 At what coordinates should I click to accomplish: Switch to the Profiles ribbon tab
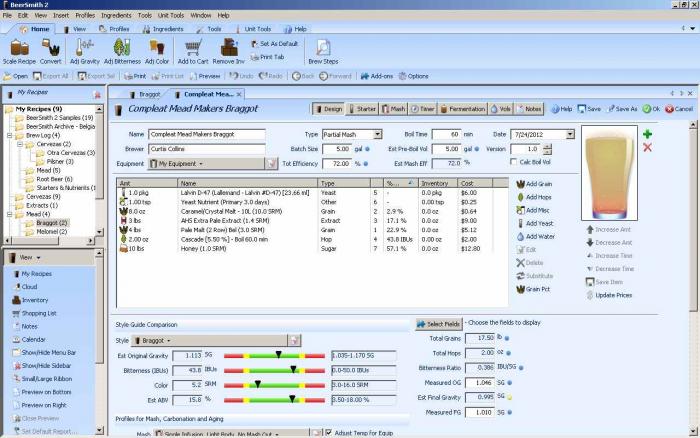click(114, 29)
